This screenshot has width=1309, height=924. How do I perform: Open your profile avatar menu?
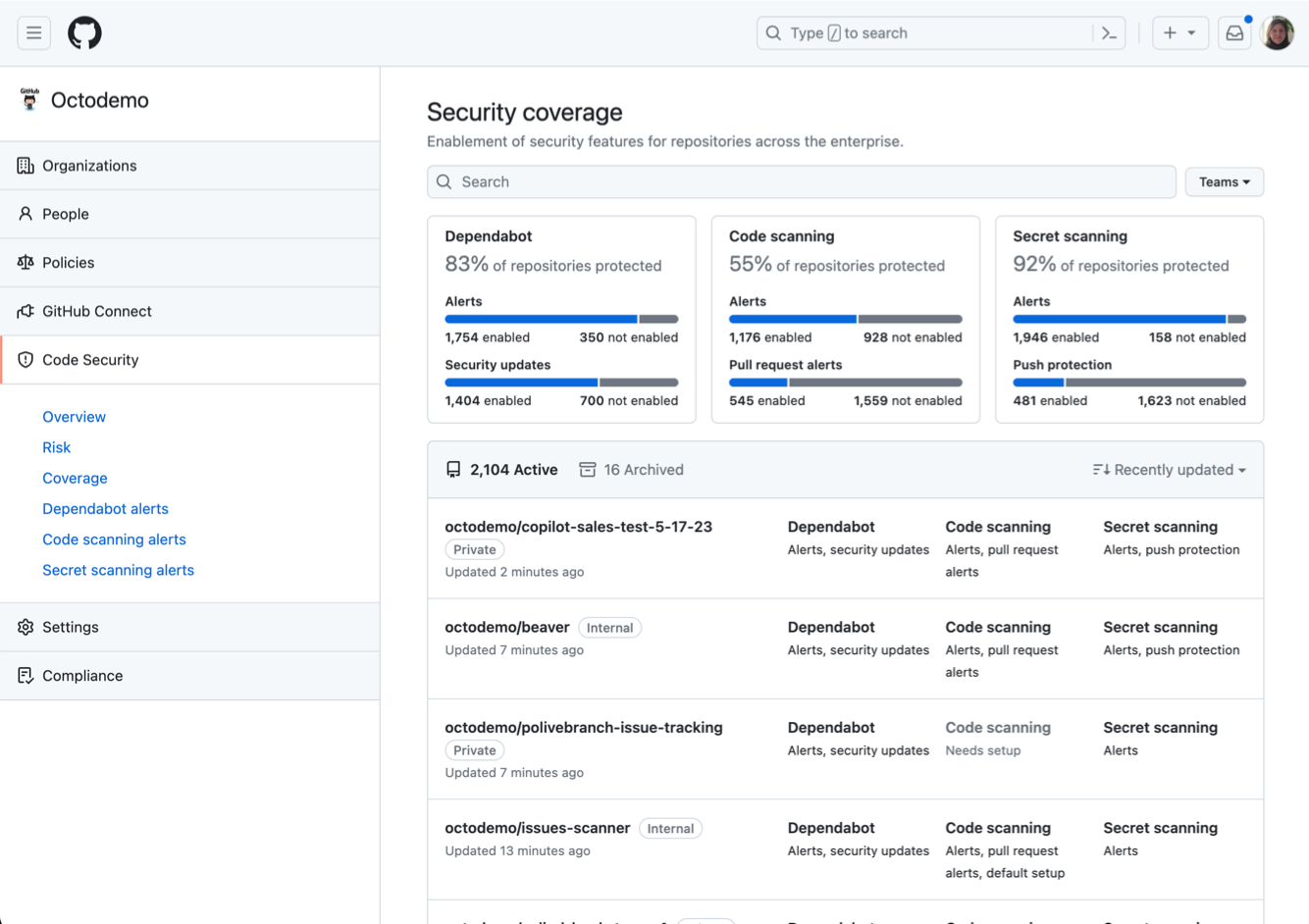[x=1277, y=32]
